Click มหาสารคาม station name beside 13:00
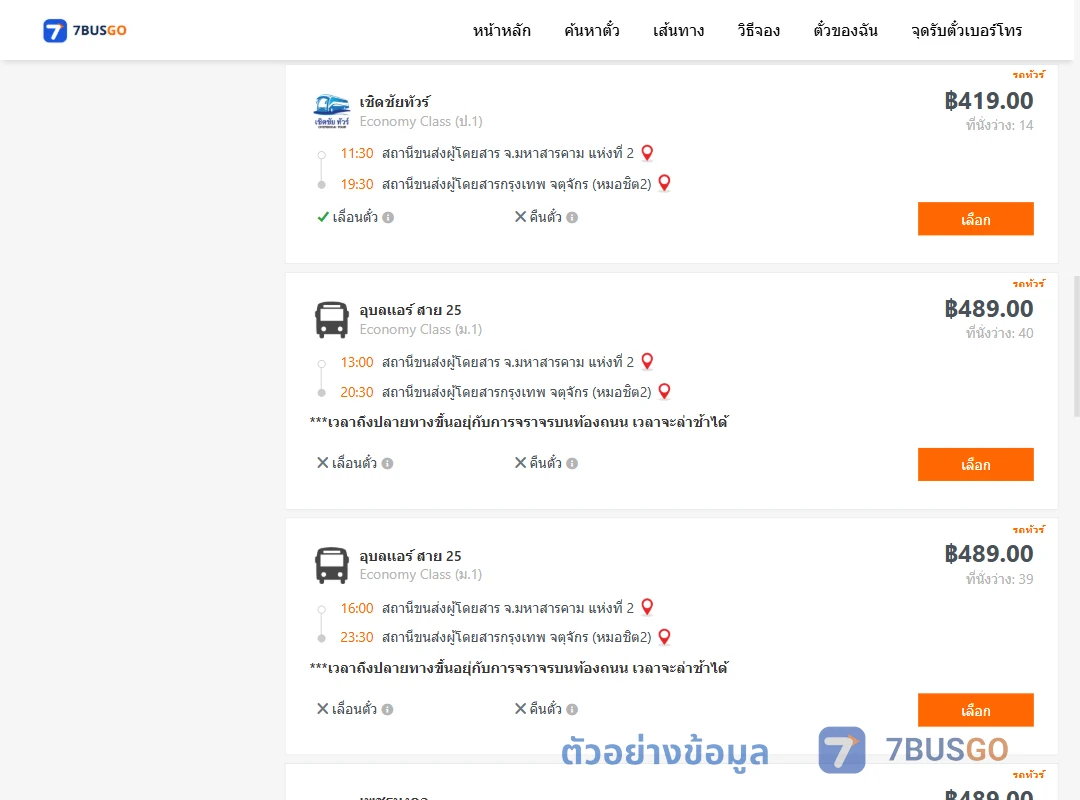The width and height of the screenshot is (1080, 800). (508, 362)
